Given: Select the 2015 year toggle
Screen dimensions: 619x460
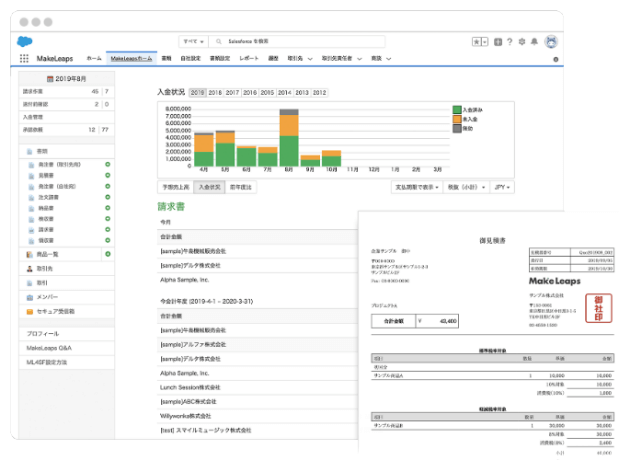Looking at the screenshot, I should (267, 93).
